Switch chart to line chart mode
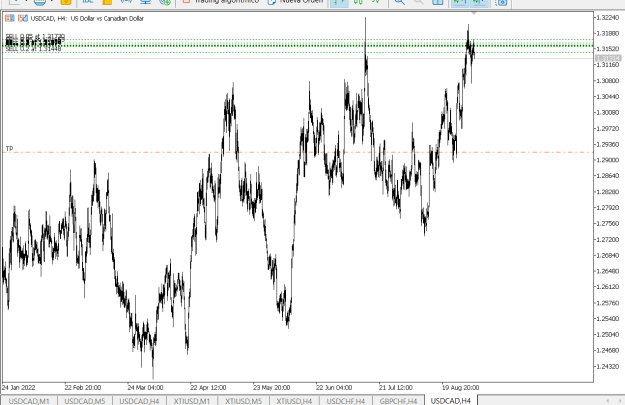The image size is (625, 405). (375, 2)
